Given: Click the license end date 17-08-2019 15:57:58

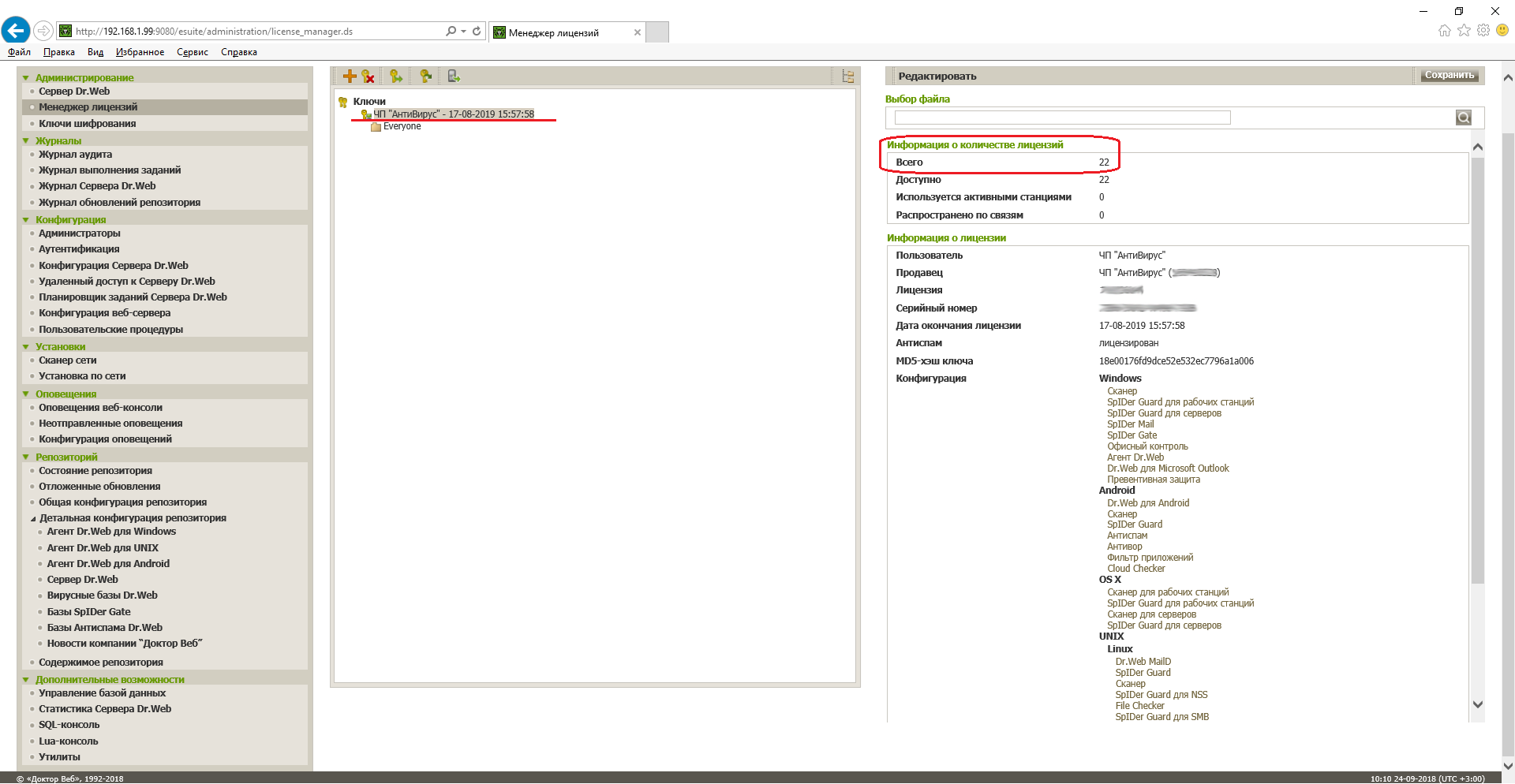Looking at the screenshot, I should 1142,326.
